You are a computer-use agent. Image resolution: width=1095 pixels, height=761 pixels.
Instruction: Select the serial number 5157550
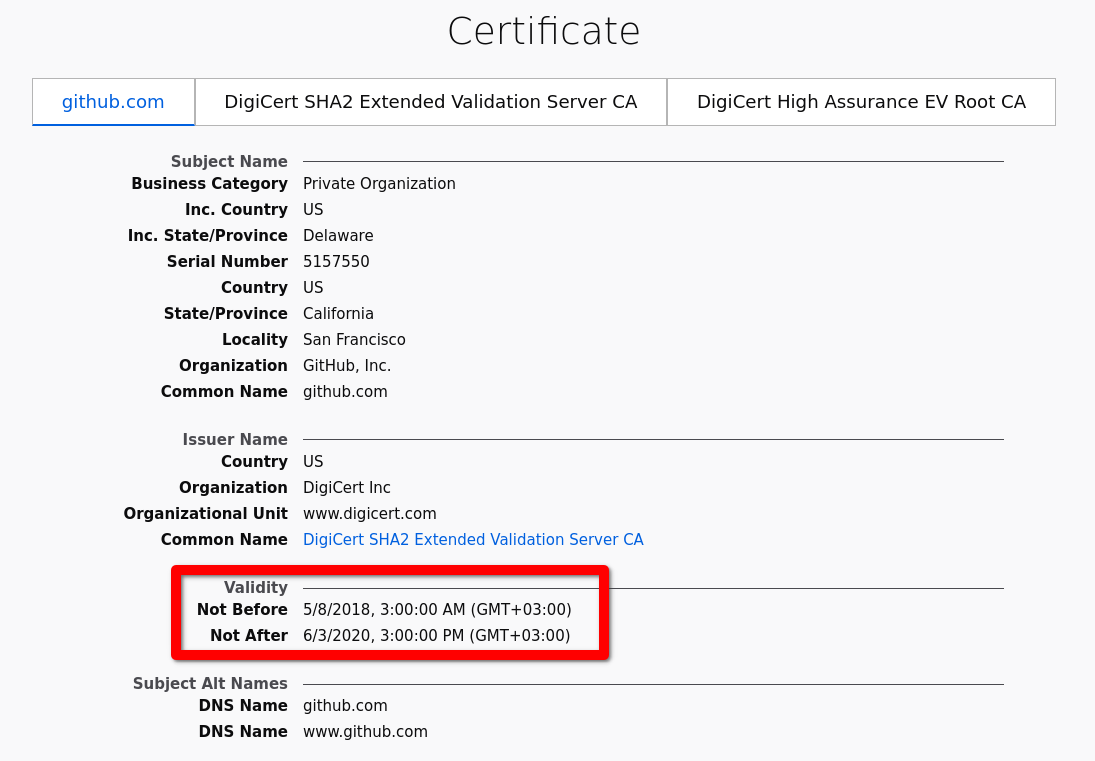coord(336,262)
